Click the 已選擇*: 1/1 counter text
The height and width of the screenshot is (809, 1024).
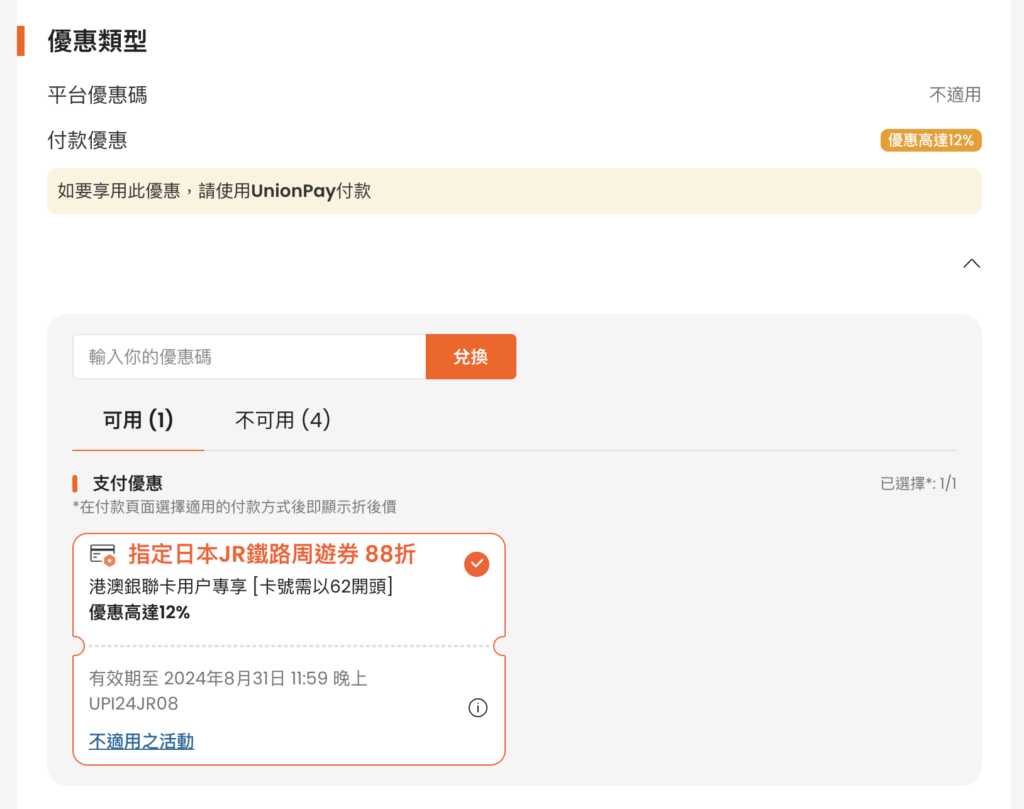918,484
